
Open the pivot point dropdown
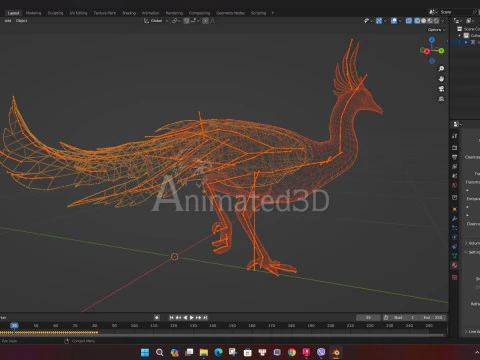point(176,21)
